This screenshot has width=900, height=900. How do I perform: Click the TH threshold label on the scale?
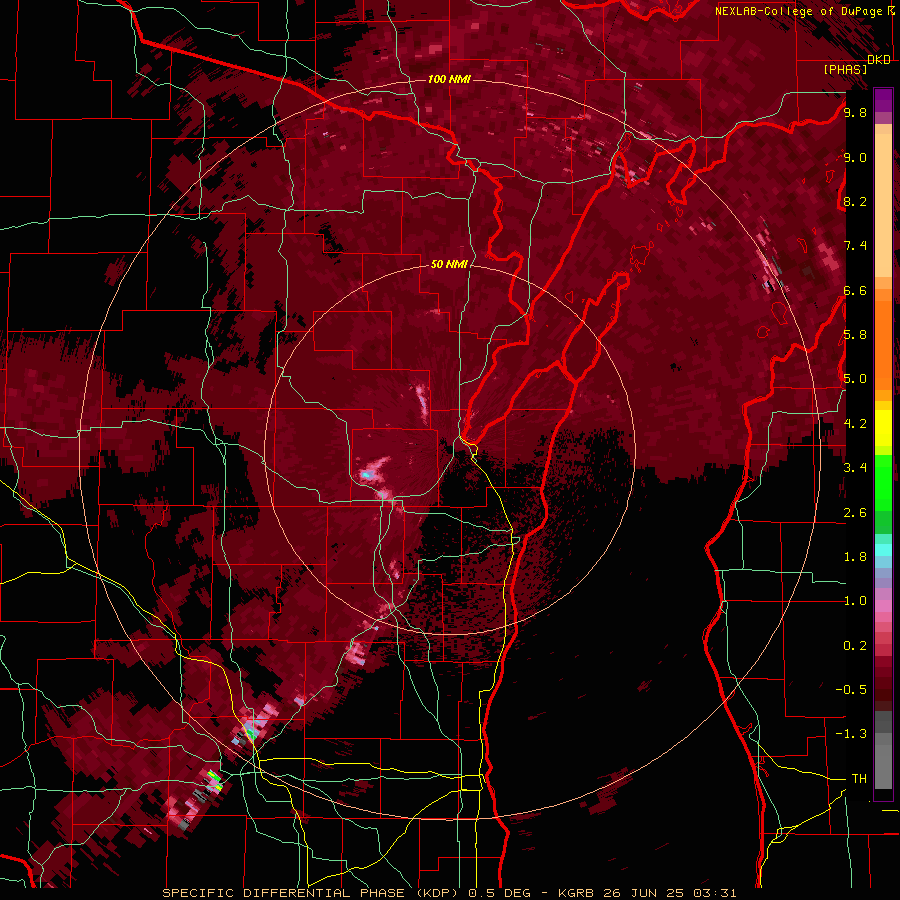[x=859, y=778]
